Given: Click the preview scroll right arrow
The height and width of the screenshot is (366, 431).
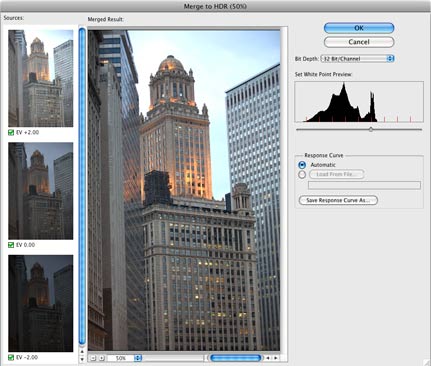Looking at the screenshot, I should 276,358.
